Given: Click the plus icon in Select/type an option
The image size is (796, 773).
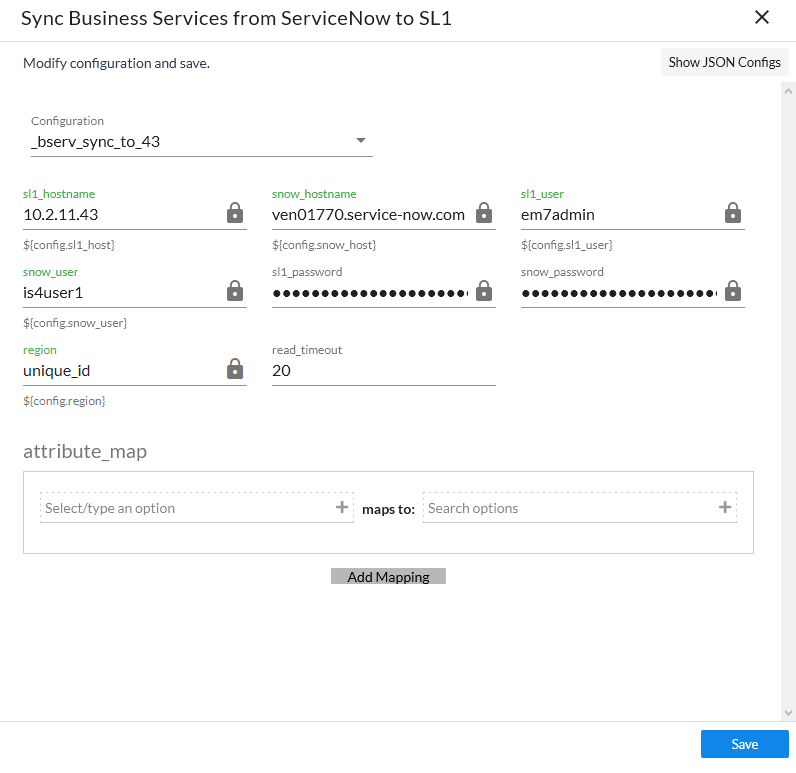Looking at the screenshot, I should tap(342, 508).
